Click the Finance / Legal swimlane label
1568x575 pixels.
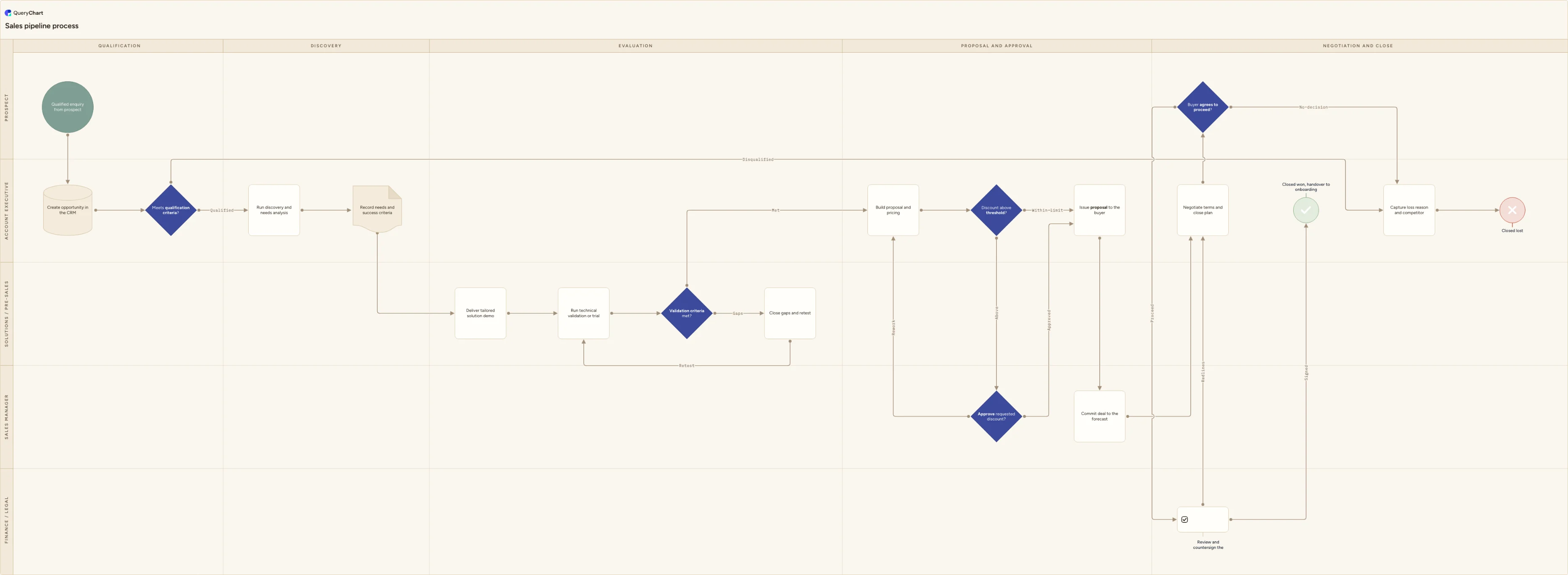click(7, 520)
